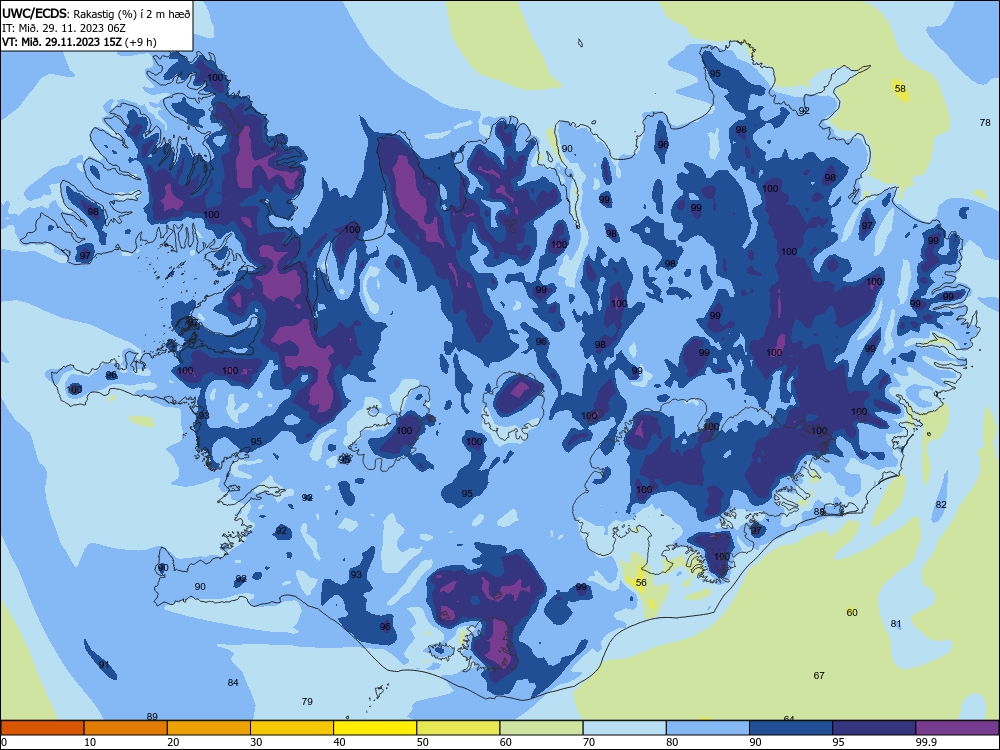The height and width of the screenshot is (750, 1000).
Task: Select the bright yellow 40–50 legend swatch
Action: tap(375, 728)
